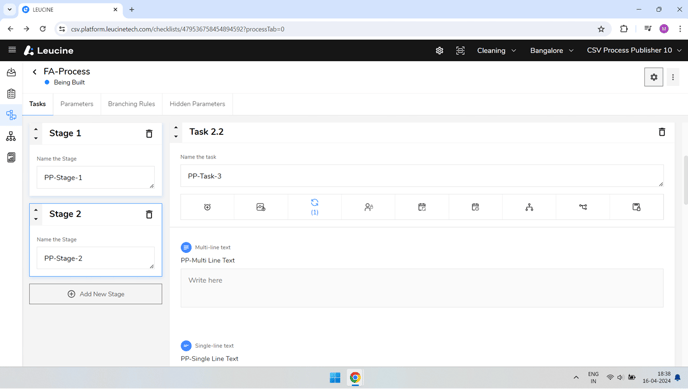Open the three-dot more options menu

click(x=673, y=77)
